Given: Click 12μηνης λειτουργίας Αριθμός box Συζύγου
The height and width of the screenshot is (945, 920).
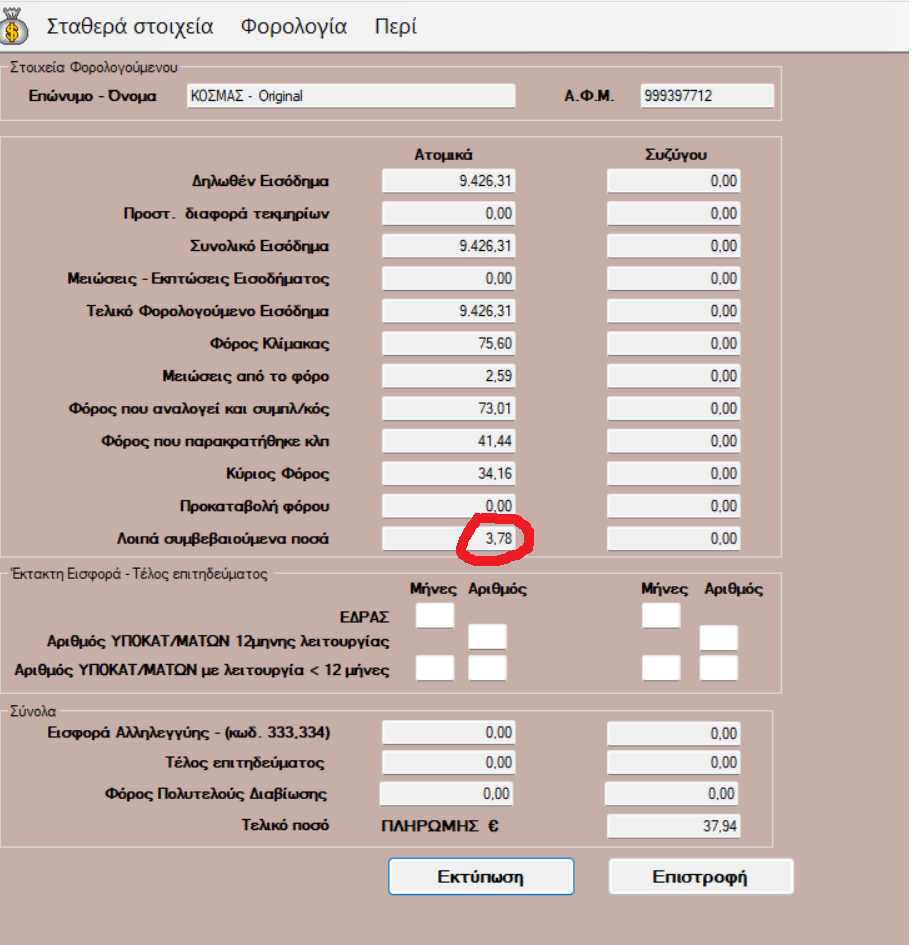Looking at the screenshot, I should click(719, 638).
